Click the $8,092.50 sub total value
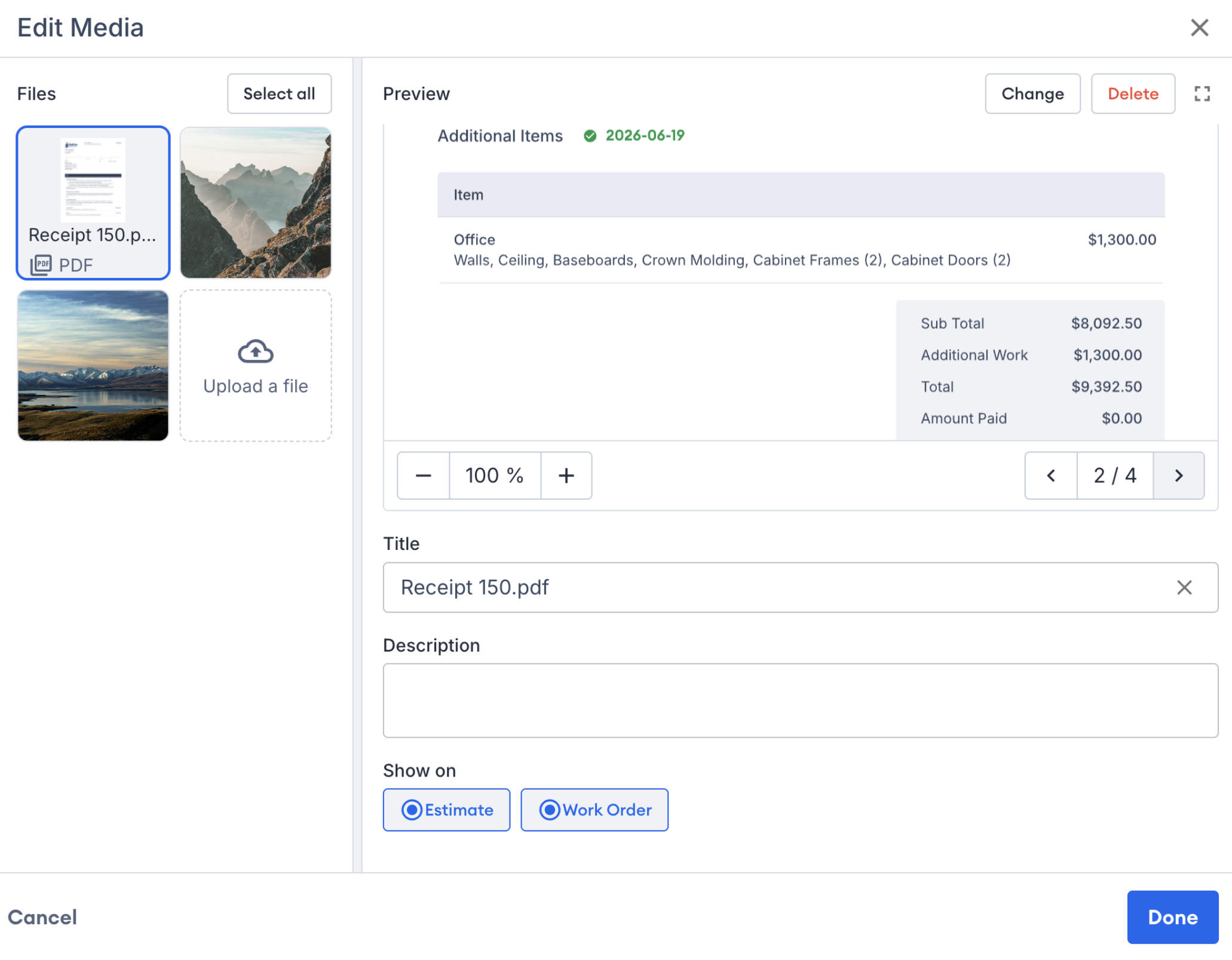The image size is (1232, 960). click(1106, 323)
